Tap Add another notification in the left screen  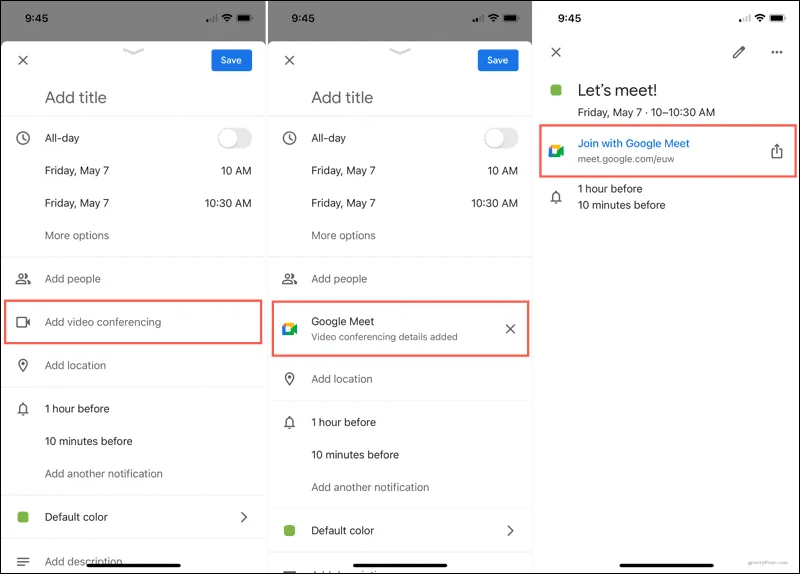(x=104, y=473)
